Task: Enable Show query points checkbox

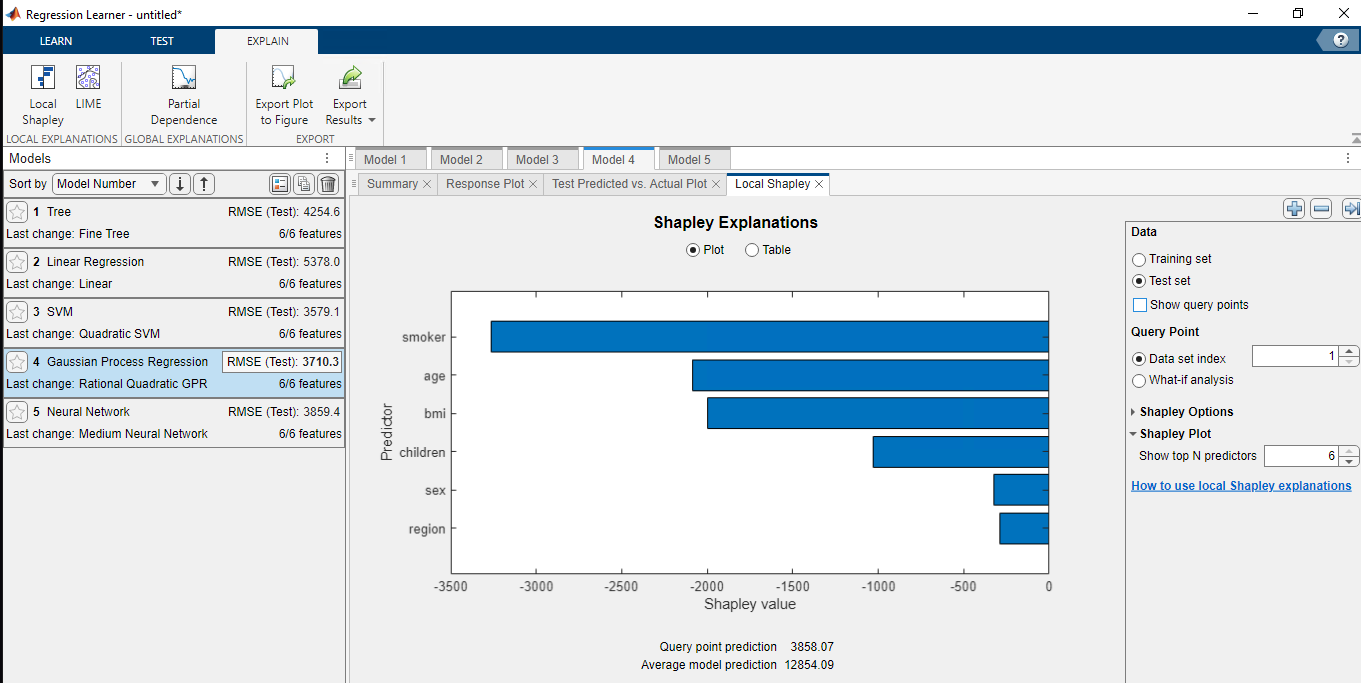Action: [x=1140, y=305]
